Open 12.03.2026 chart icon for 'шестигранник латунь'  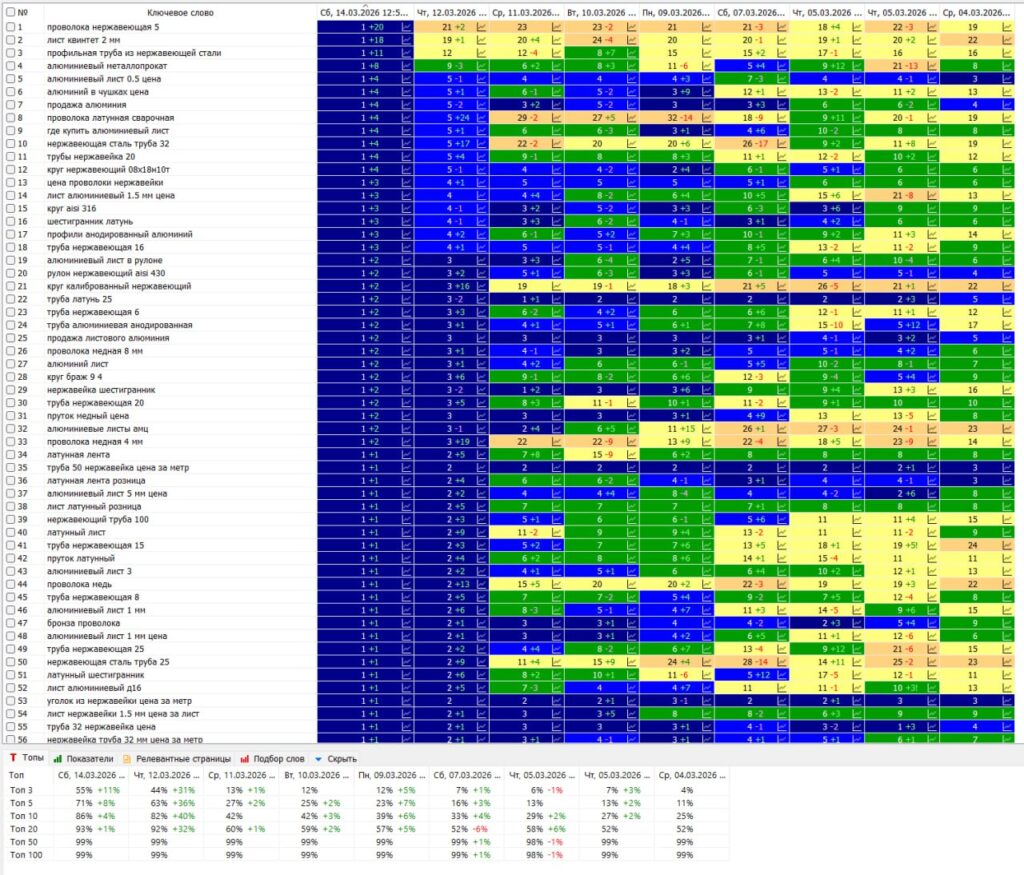pyautogui.click(x=481, y=221)
